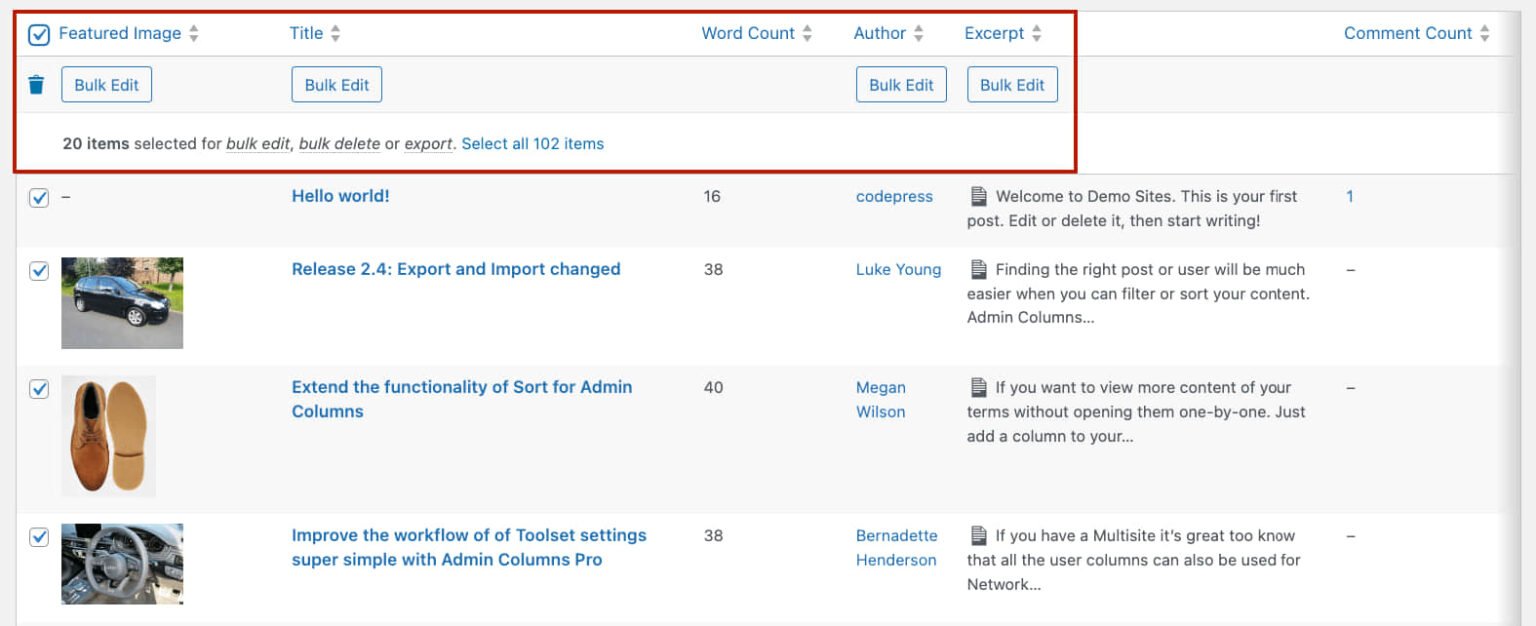Click the trash icon to bulk delete

36,84
